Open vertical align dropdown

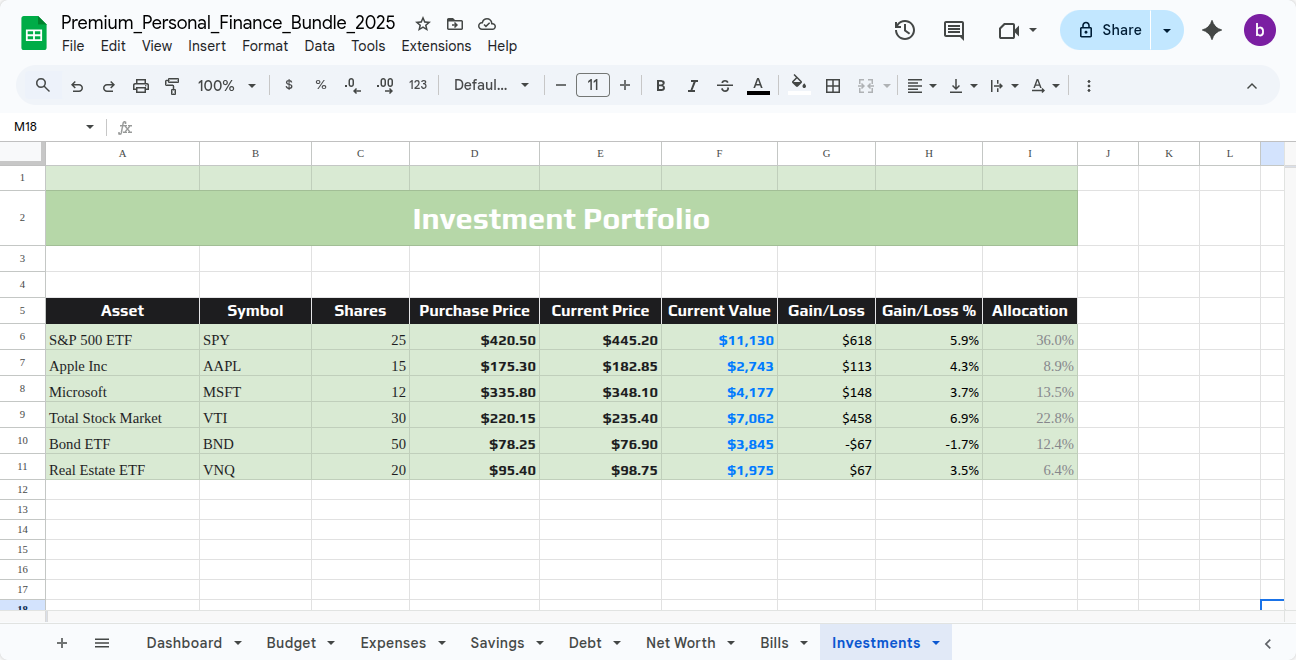point(962,86)
